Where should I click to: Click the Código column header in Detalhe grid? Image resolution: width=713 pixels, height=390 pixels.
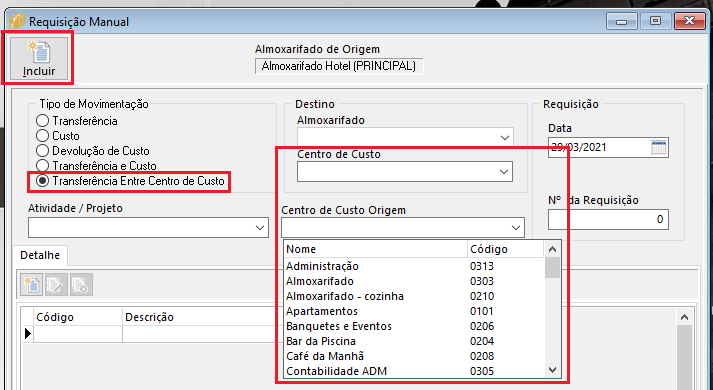78,317
